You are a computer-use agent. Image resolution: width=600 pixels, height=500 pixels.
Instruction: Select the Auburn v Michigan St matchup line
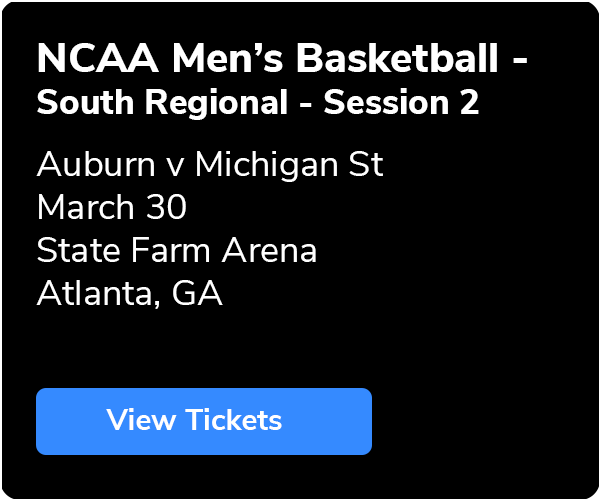(x=210, y=165)
